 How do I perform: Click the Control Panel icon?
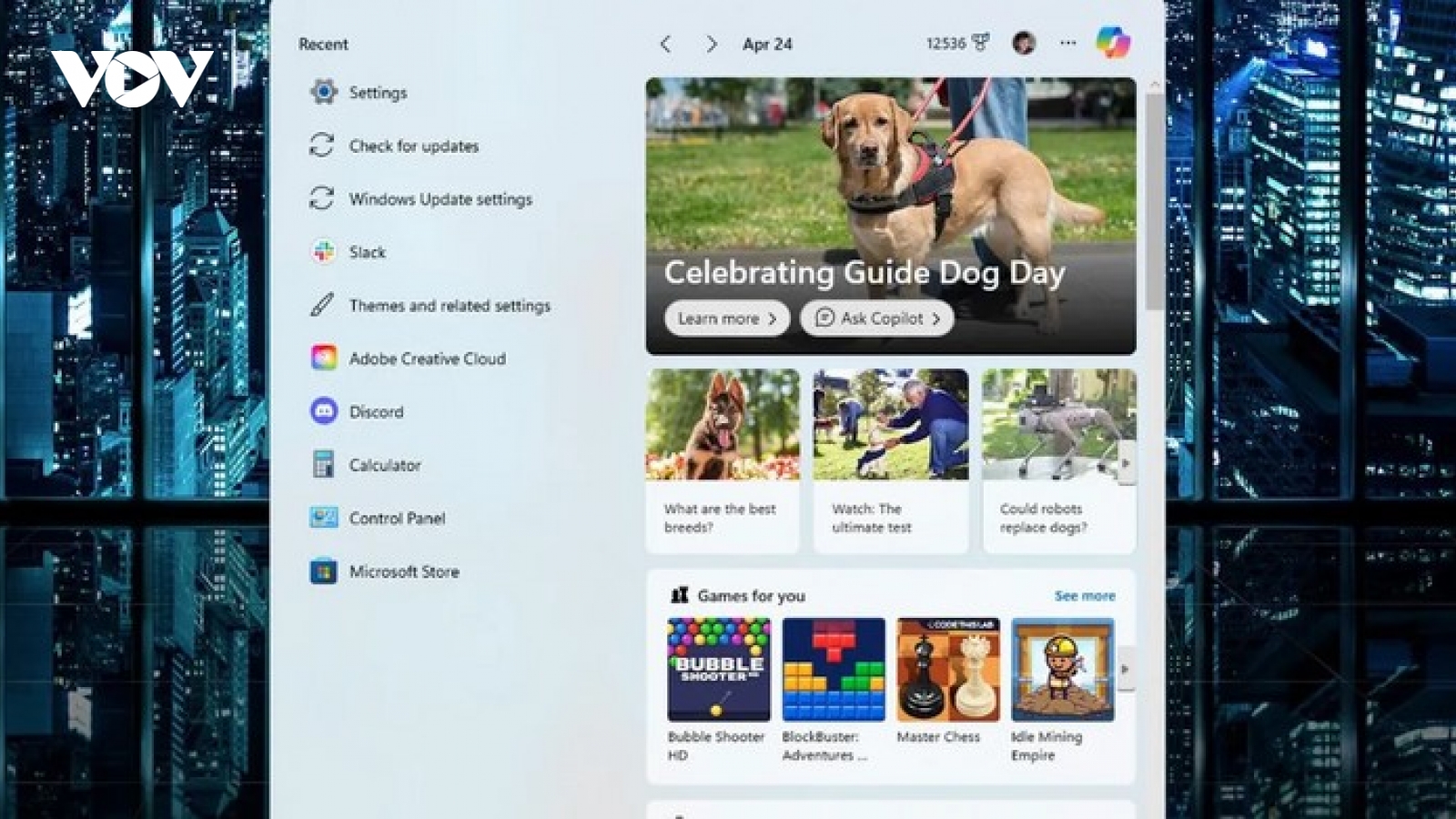(x=323, y=518)
